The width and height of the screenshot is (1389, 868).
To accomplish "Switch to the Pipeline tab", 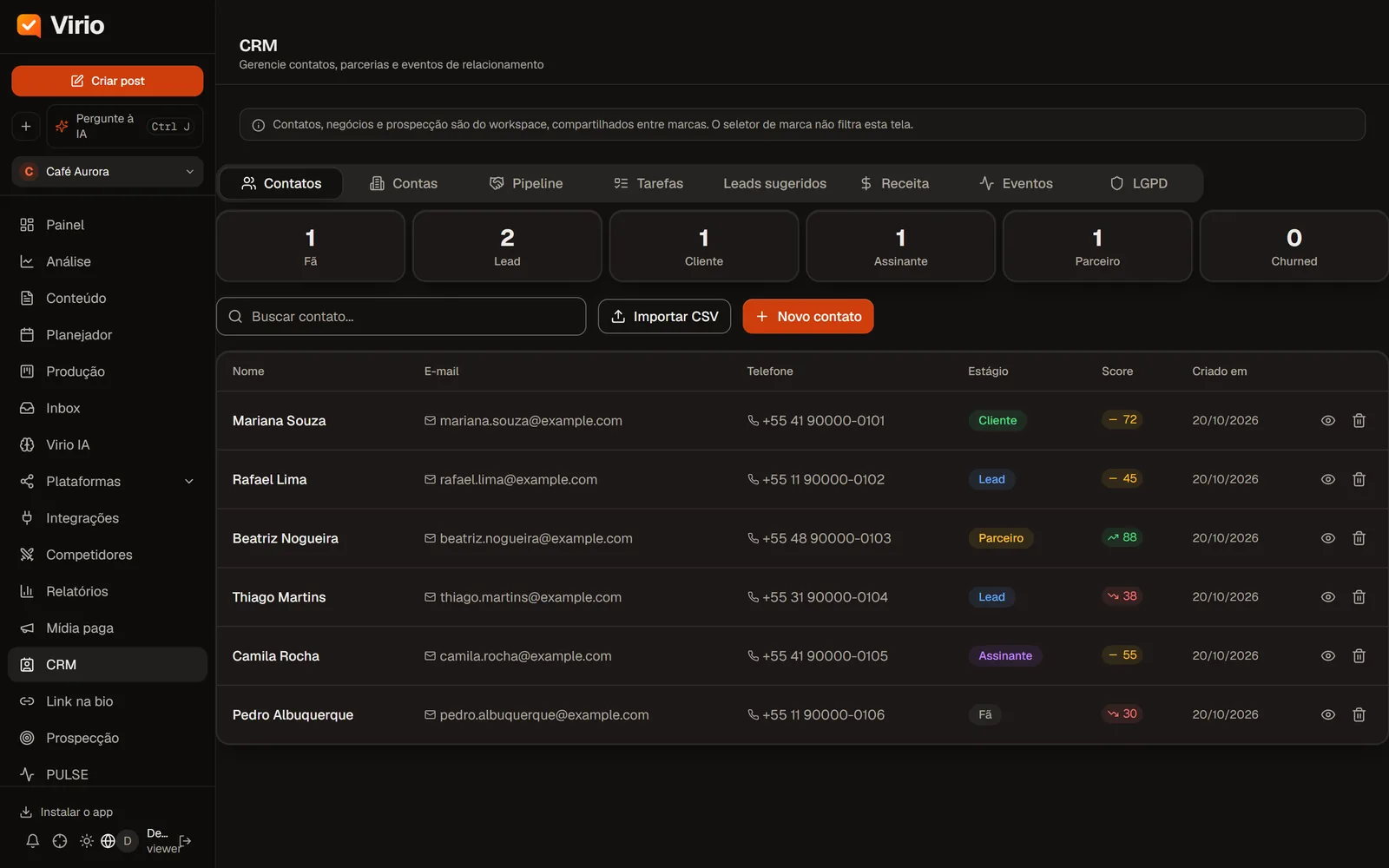I will pyautogui.click(x=527, y=183).
